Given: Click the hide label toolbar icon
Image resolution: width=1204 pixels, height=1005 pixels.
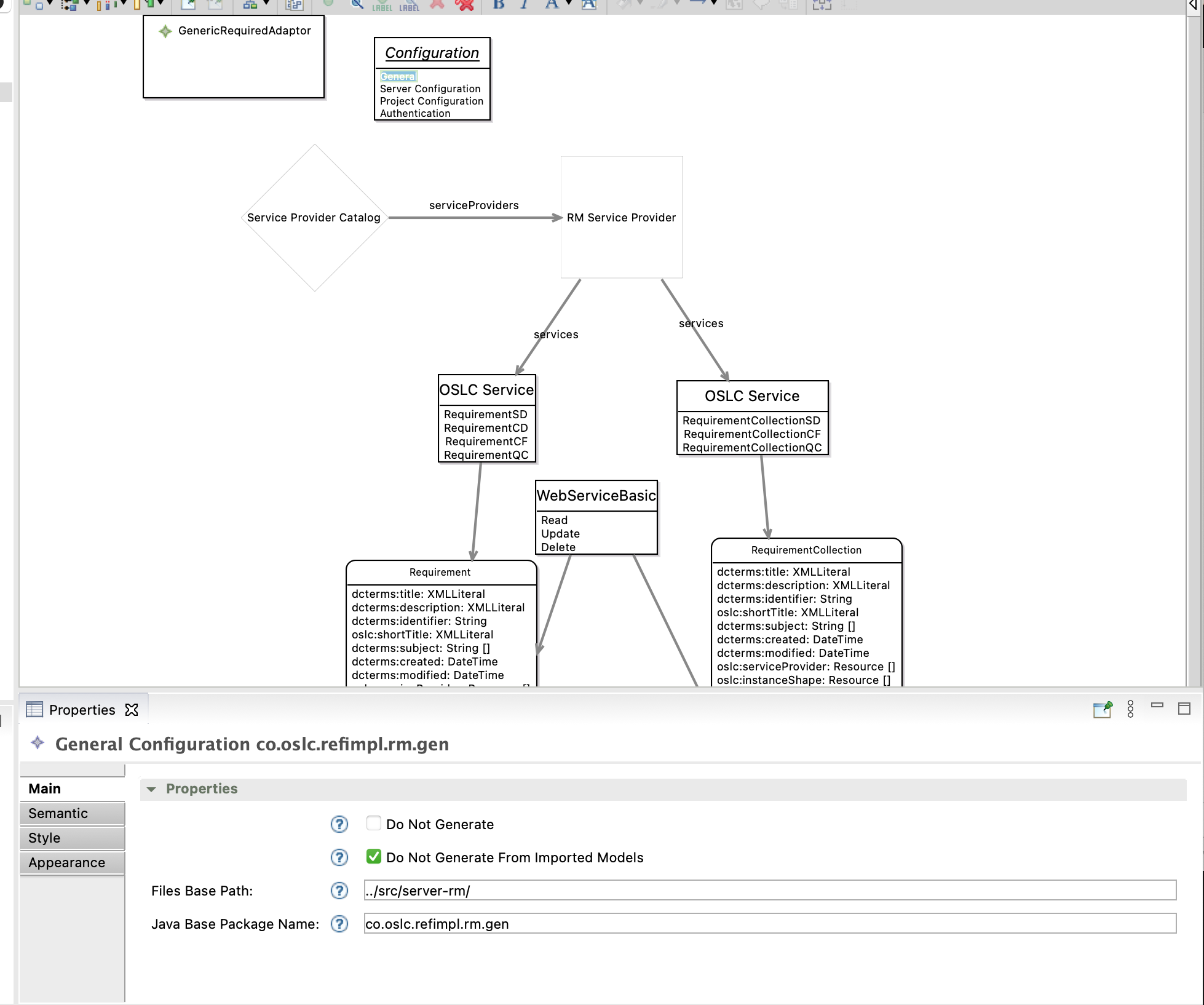Looking at the screenshot, I should pyautogui.click(x=409, y=6).
